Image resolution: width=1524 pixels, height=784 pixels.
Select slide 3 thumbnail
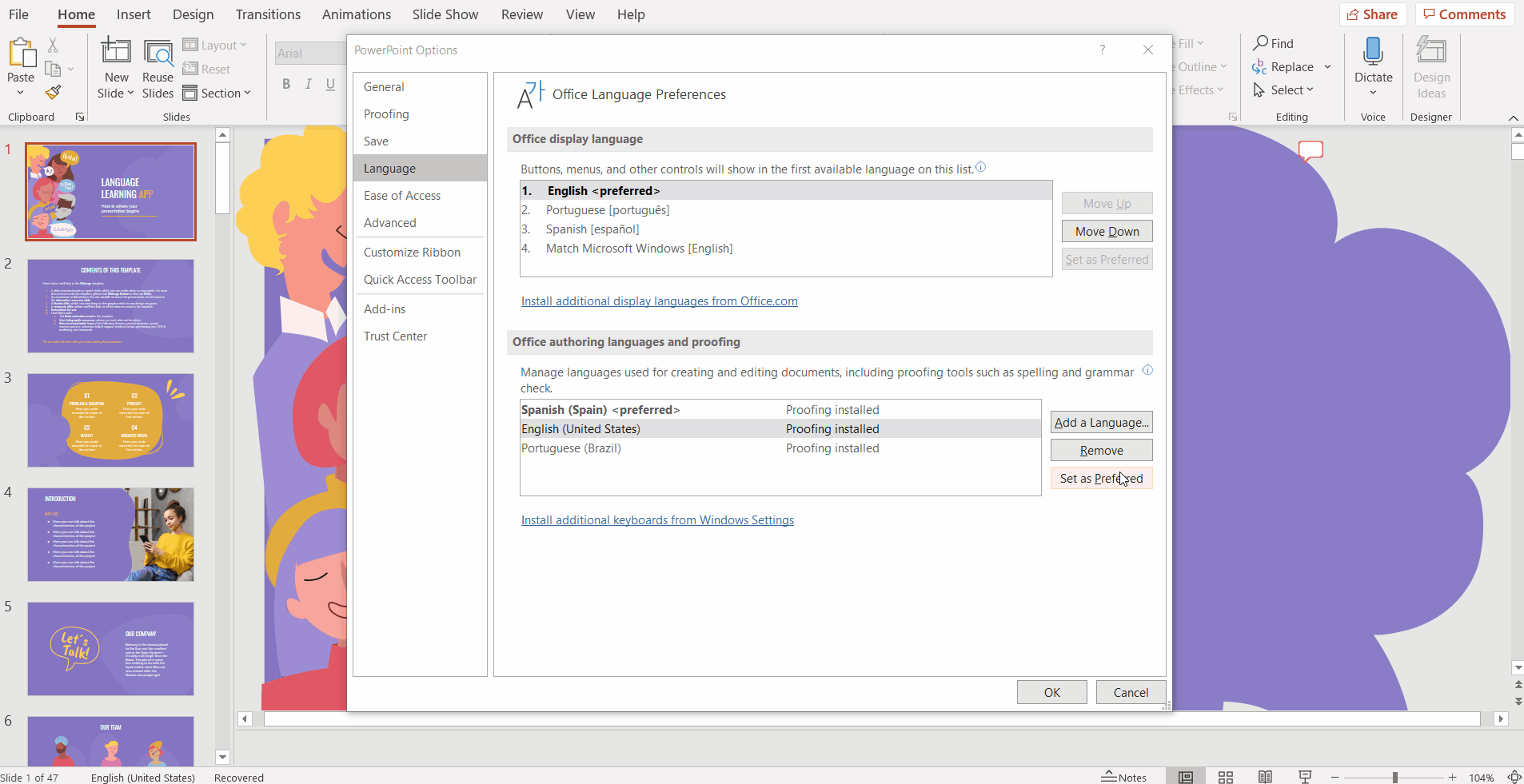pyautogui.click(x=110, y=420)
